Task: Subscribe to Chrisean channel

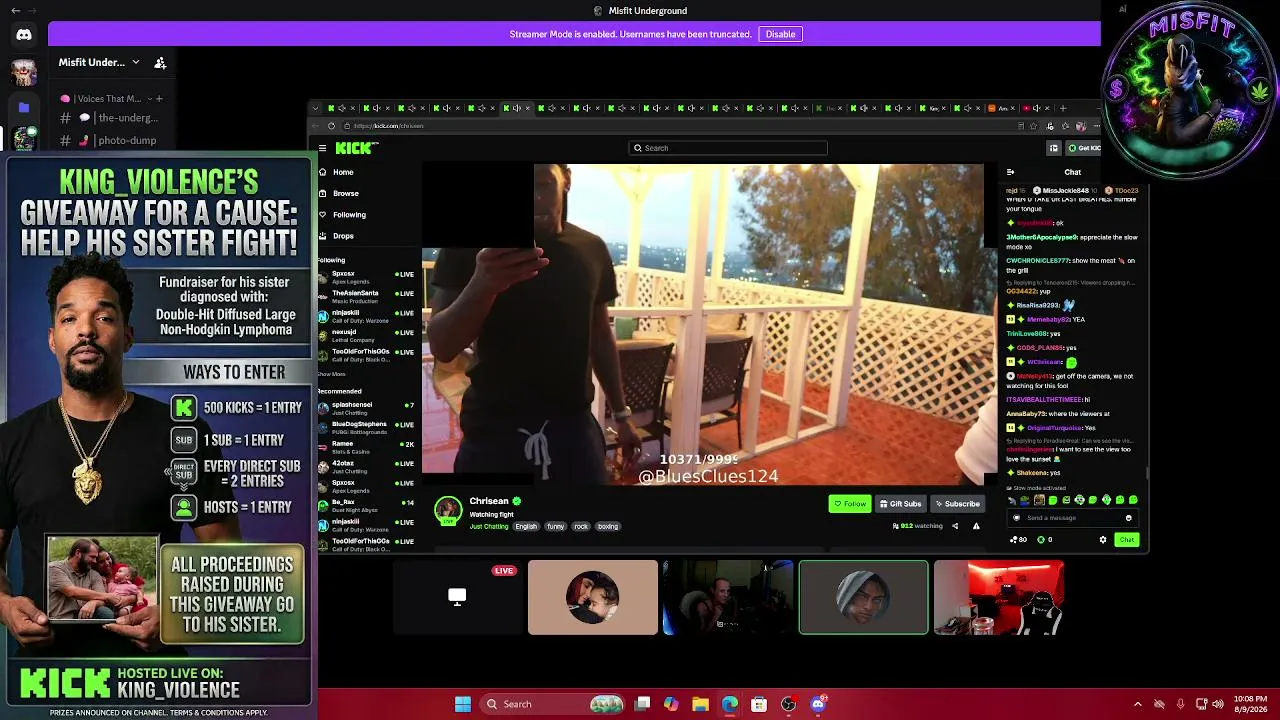Action: tap(957, 504)
